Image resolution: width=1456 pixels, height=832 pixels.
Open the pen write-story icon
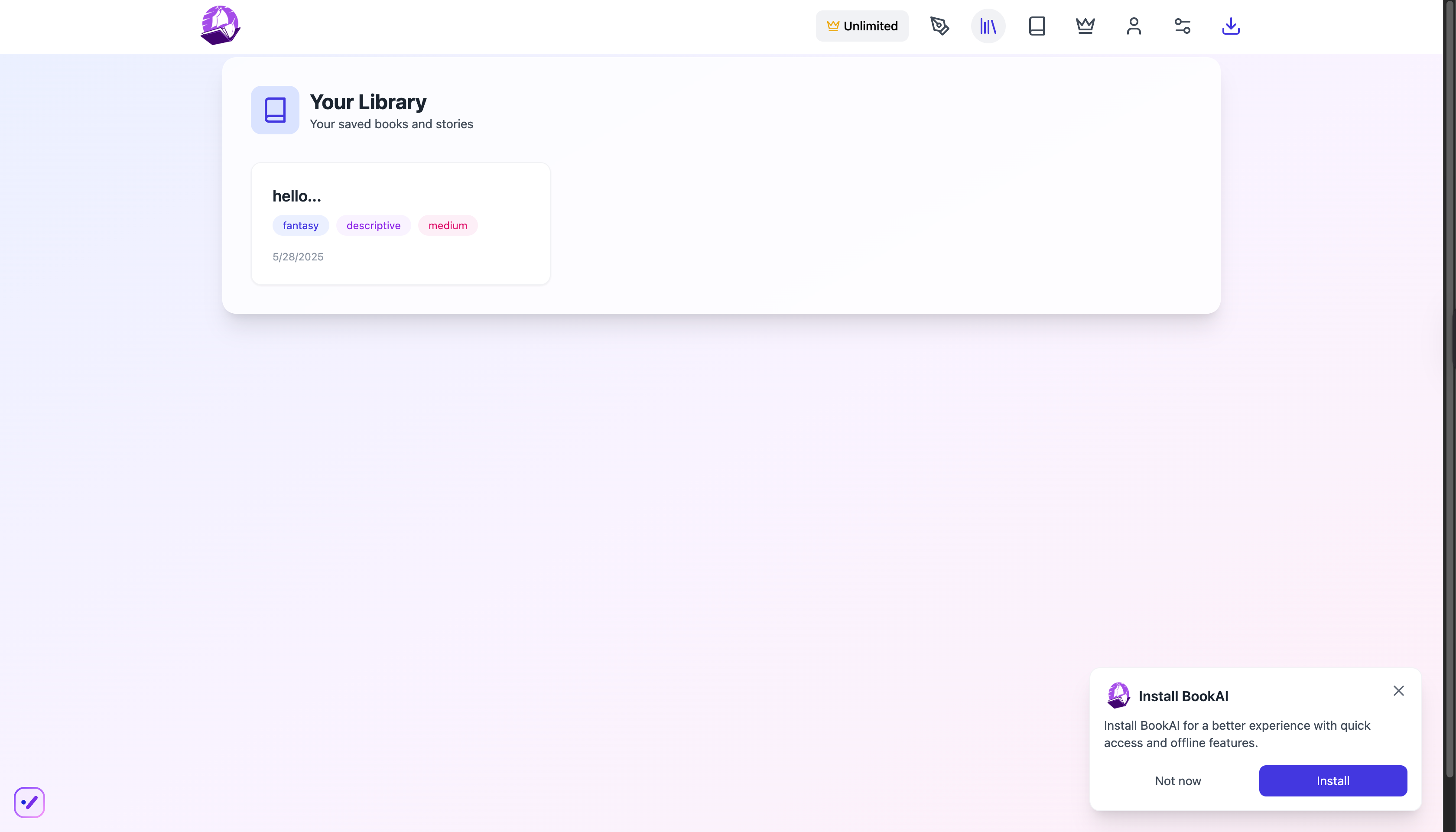point(939,26)
